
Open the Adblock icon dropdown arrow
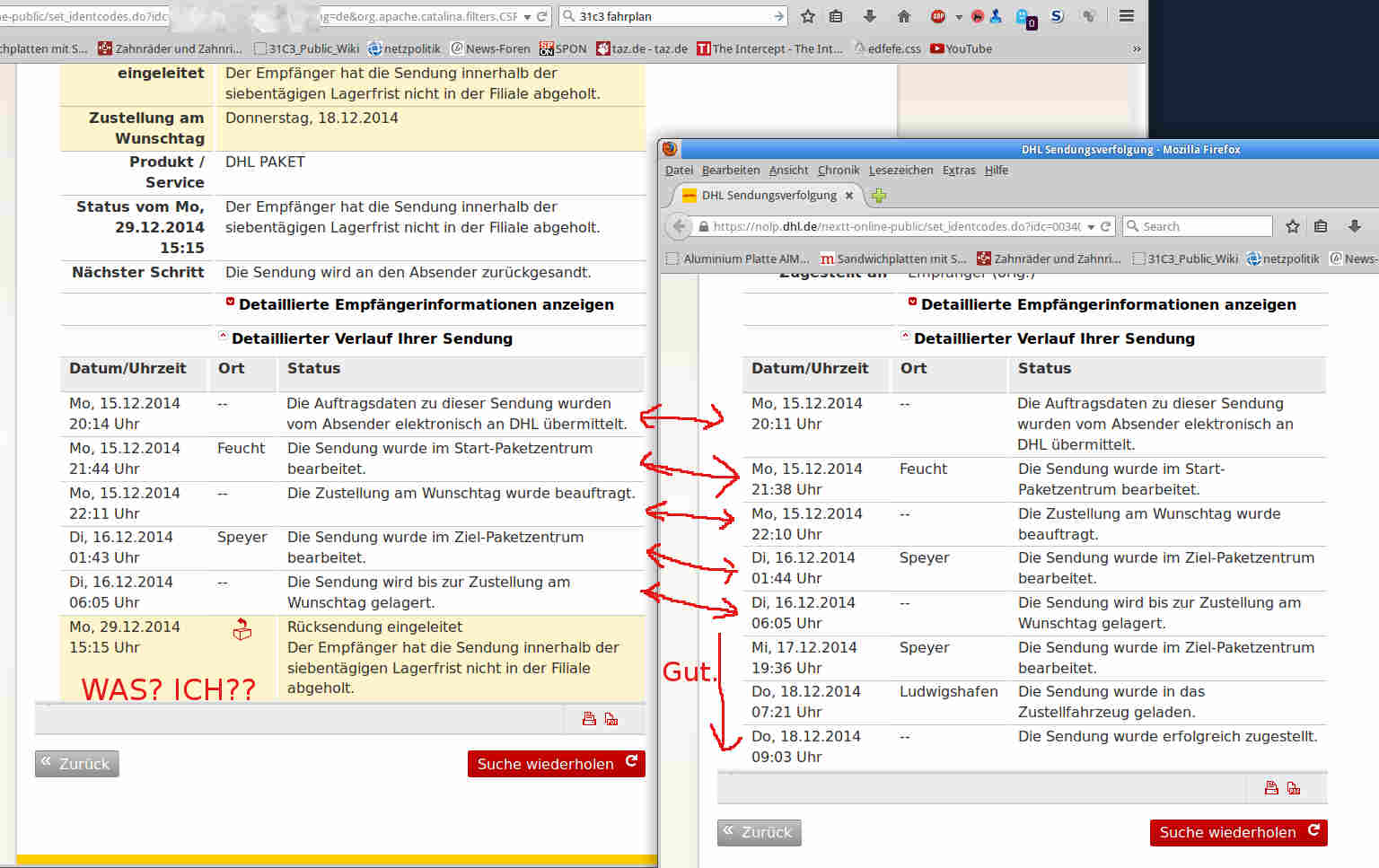pos(959,17)
